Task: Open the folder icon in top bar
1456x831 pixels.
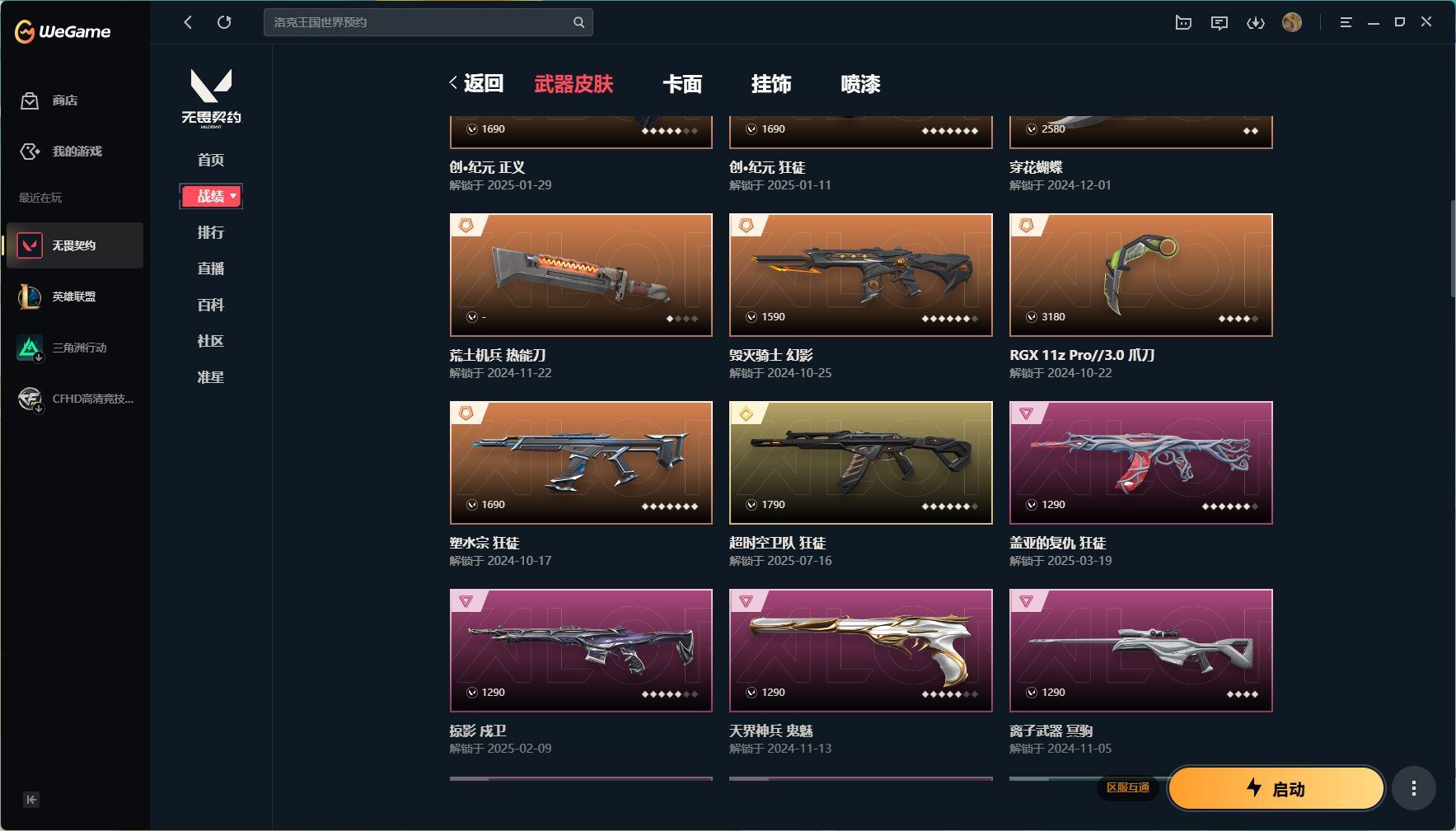Action: tap(1183, 23)
